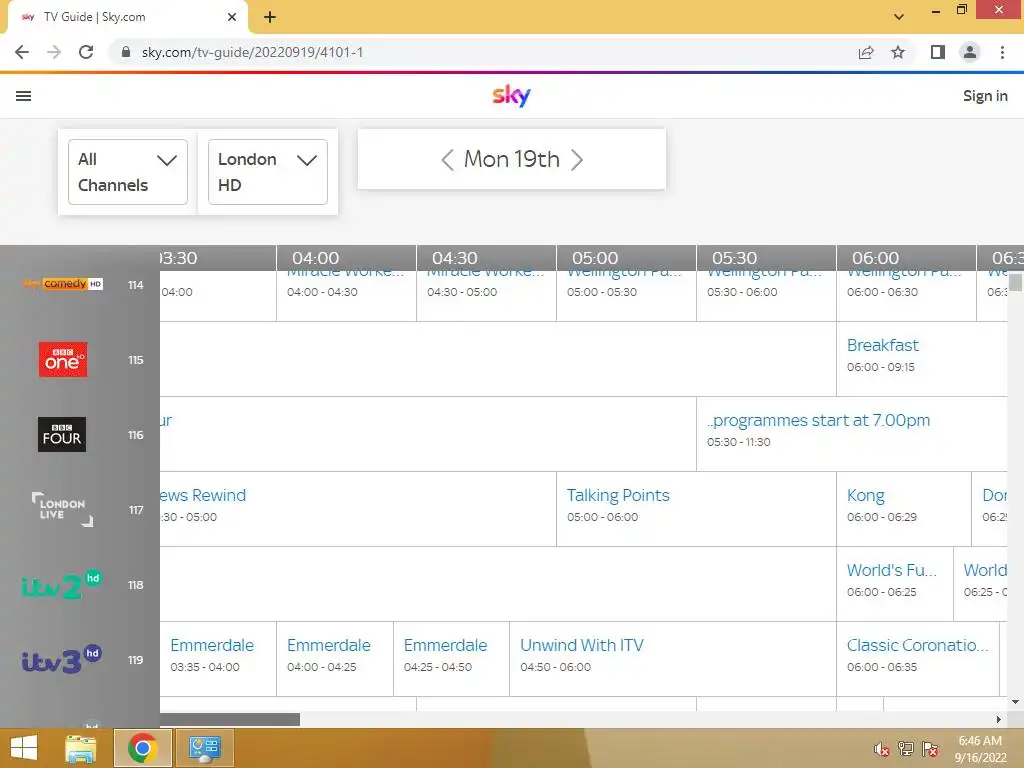Click channel number 119
This screenshot has width=1024, height=768.
pos(136,660)
